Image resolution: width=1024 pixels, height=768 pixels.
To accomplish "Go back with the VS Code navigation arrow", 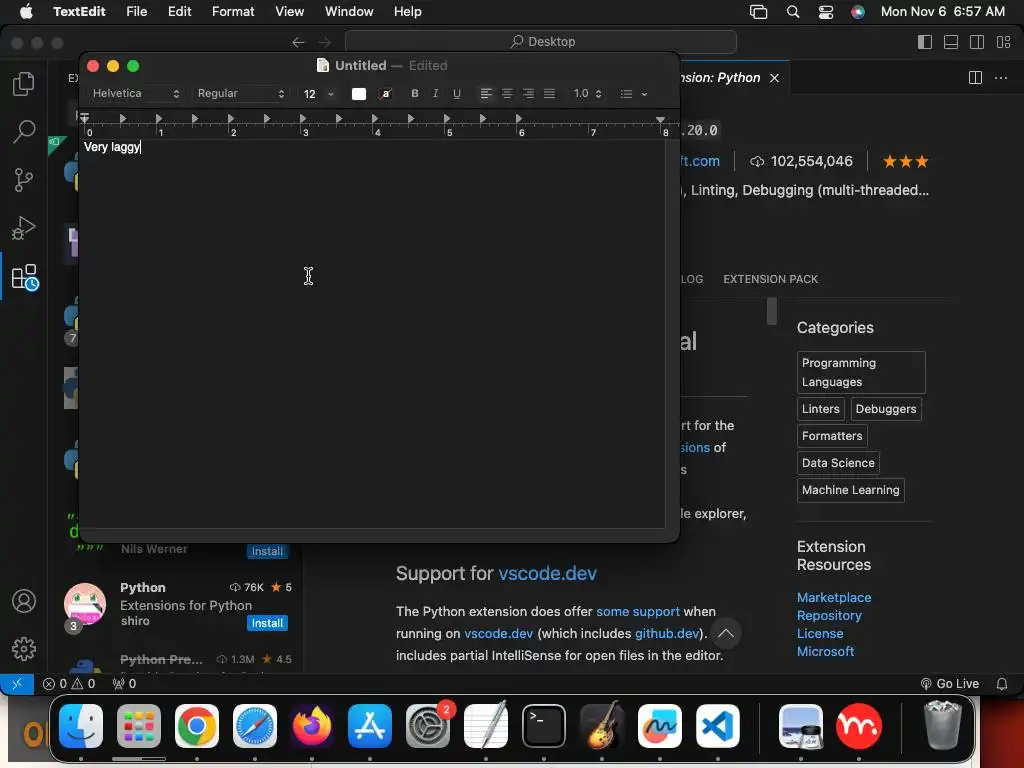I will pos(298,42).
